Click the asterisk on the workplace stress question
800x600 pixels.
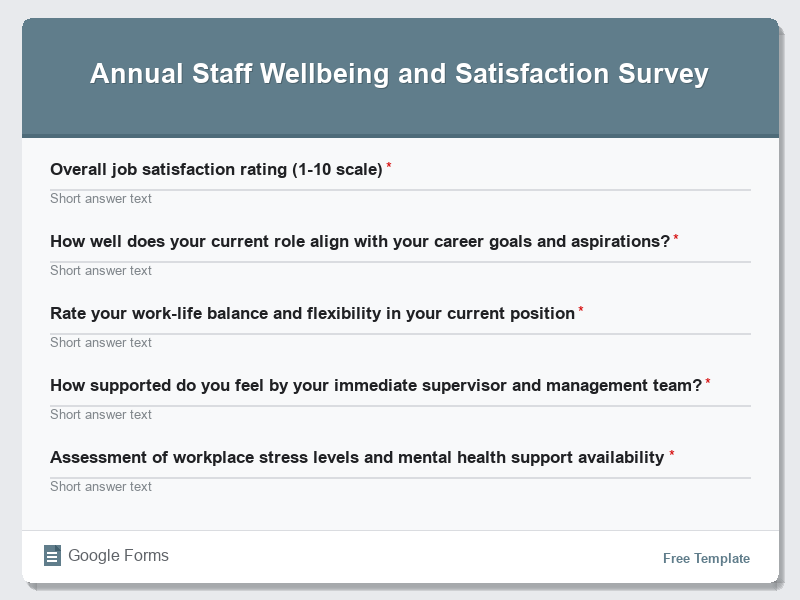[672, 453]
